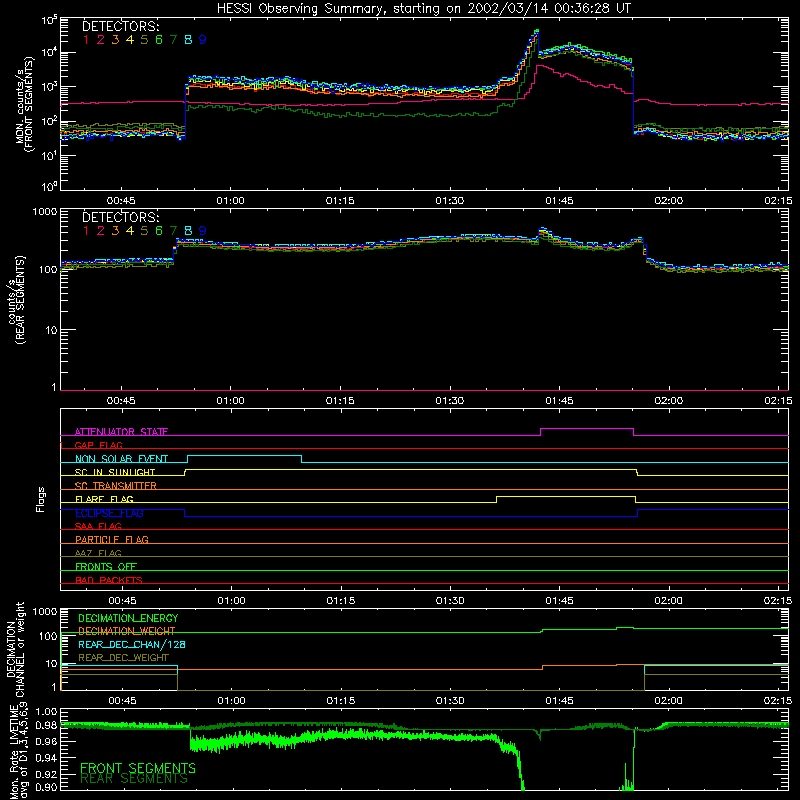Click the HESSI Observing Summary title text
Viewport: 800px width, 800px height.
click(x=423, y=9)
